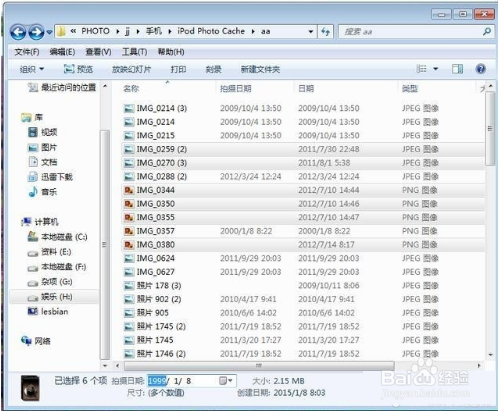Open drive 资料 (E:)
The height and width of the screenshot is (411, 498).
click(x=50, y=252)
